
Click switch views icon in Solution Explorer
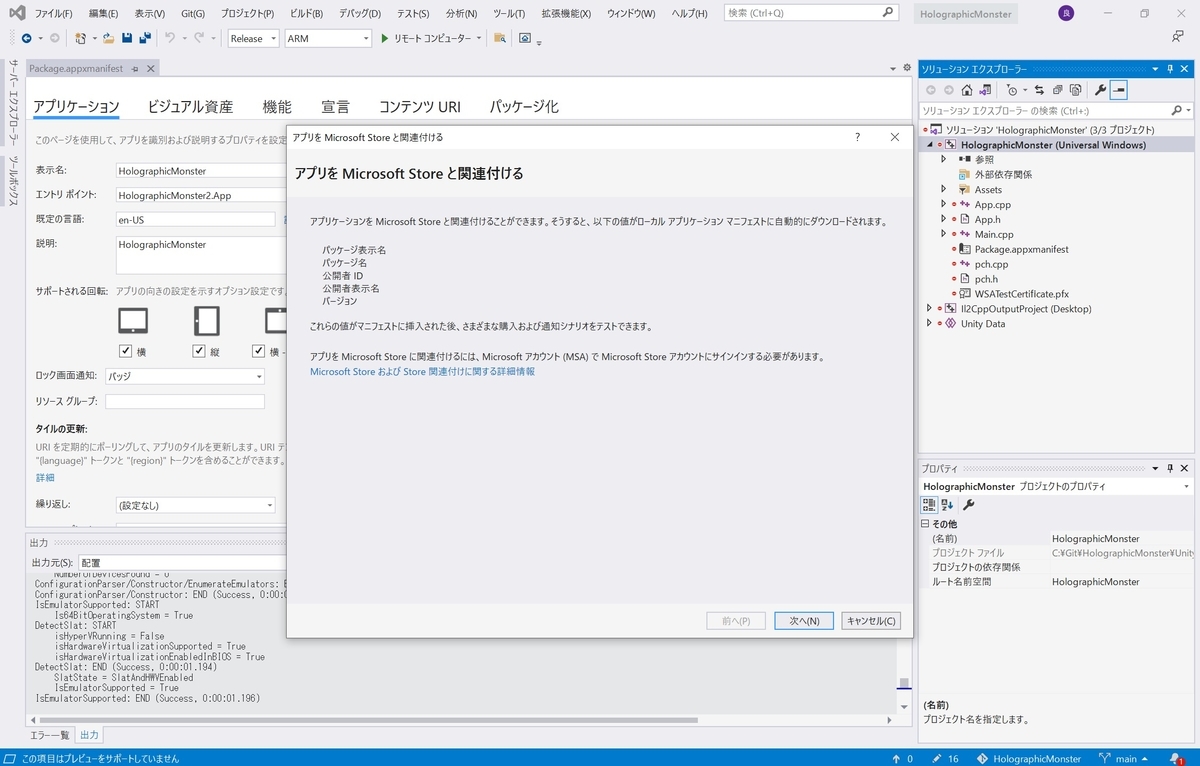tap(985, 90)
